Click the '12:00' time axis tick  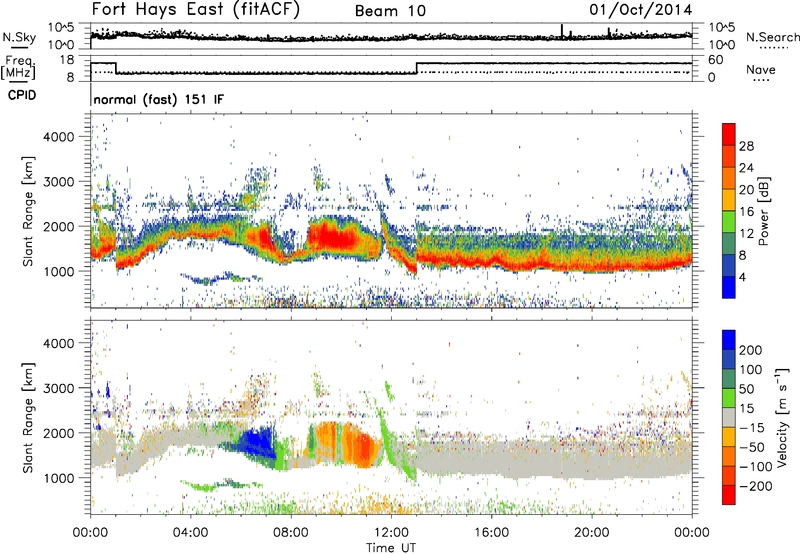click(x=391, y=532)
